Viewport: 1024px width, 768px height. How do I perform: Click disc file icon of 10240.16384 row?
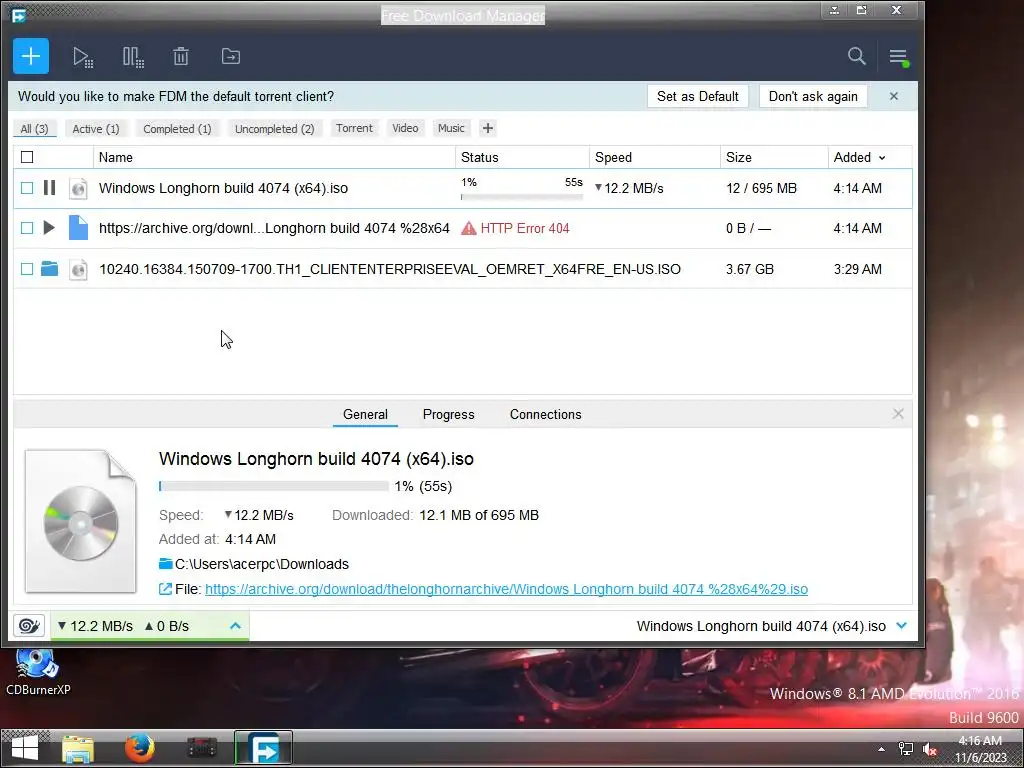click(78, 269)
